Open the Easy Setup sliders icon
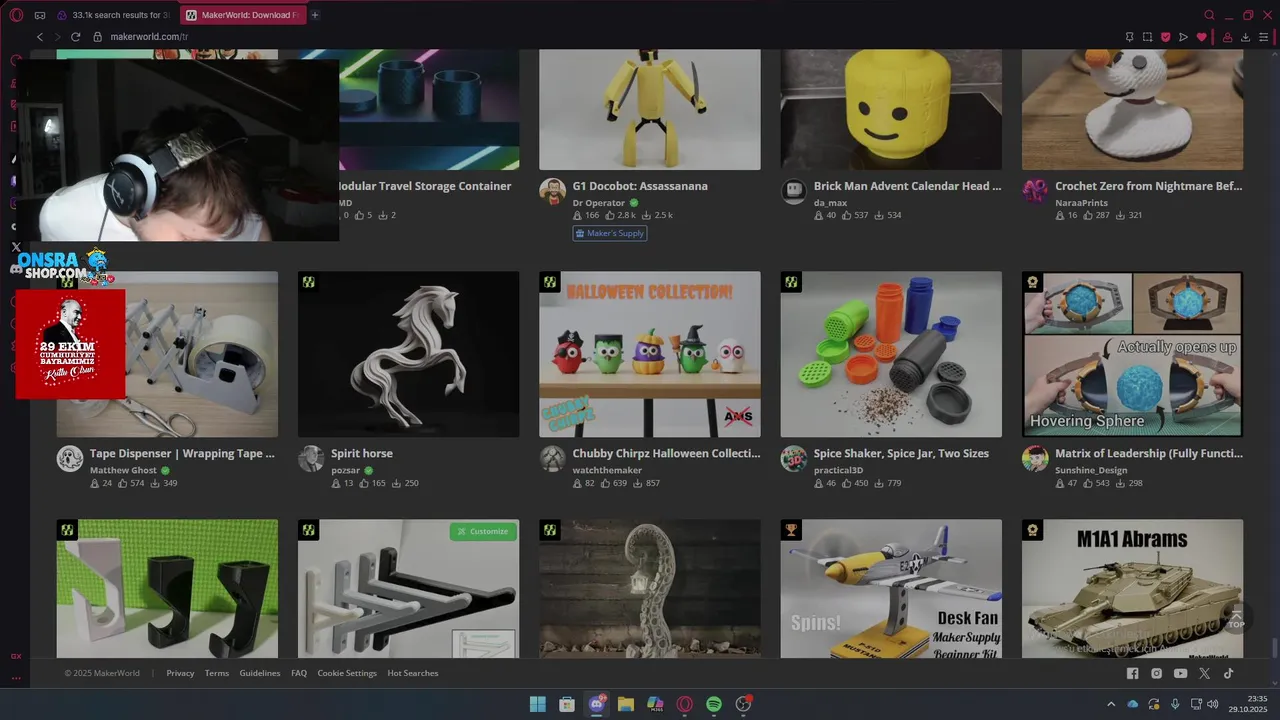1280x720 pixels. 1263,37
